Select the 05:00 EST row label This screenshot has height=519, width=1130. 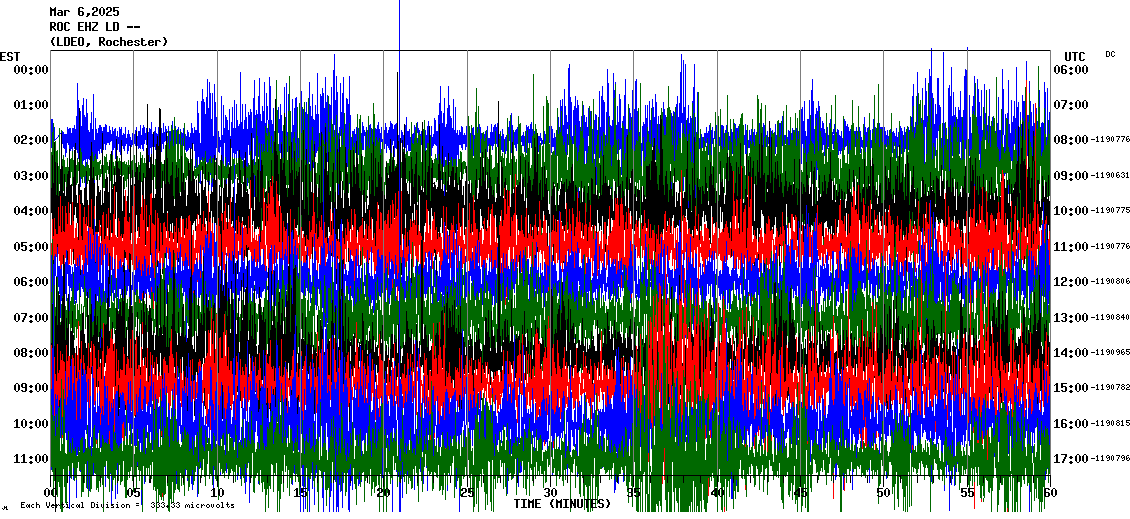point(31,247)
